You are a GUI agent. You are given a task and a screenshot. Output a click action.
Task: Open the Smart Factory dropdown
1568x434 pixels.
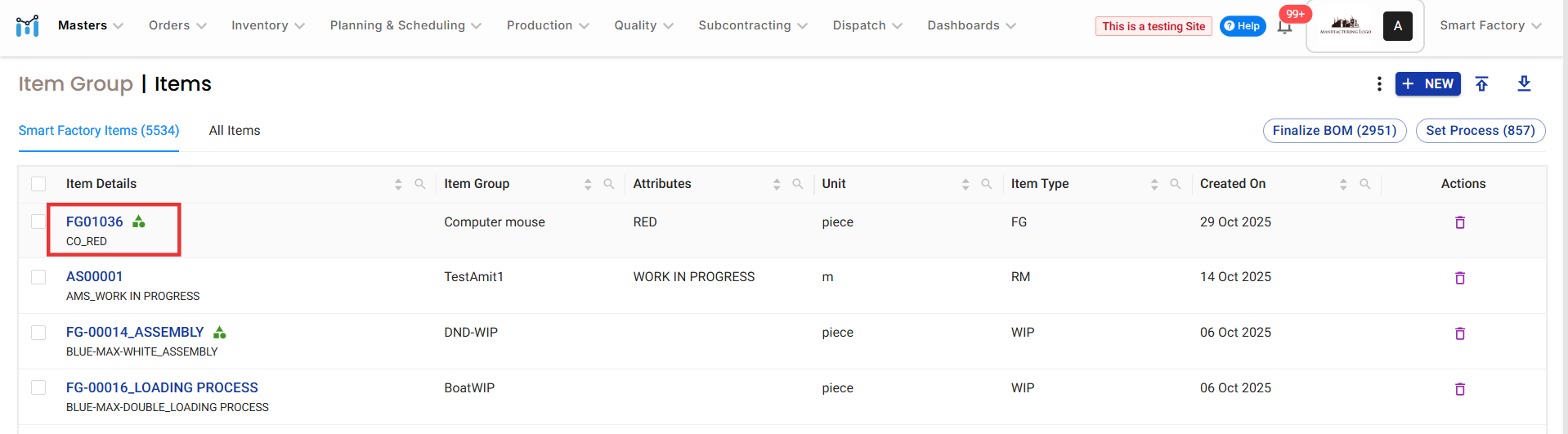click(x=1490, y=25)
